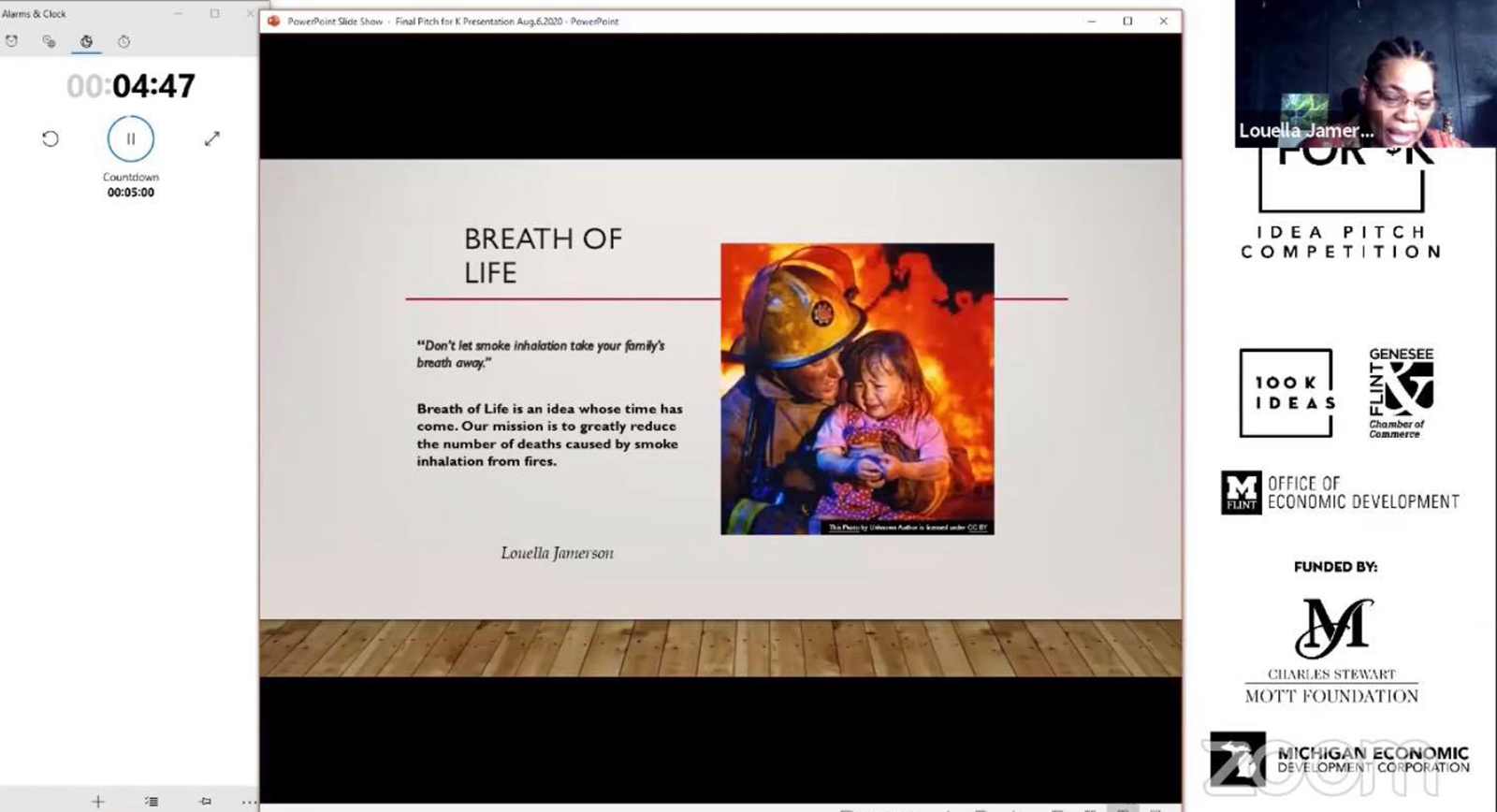Maximize the PowerPoint Slide Show window

tap(1127, 21)
